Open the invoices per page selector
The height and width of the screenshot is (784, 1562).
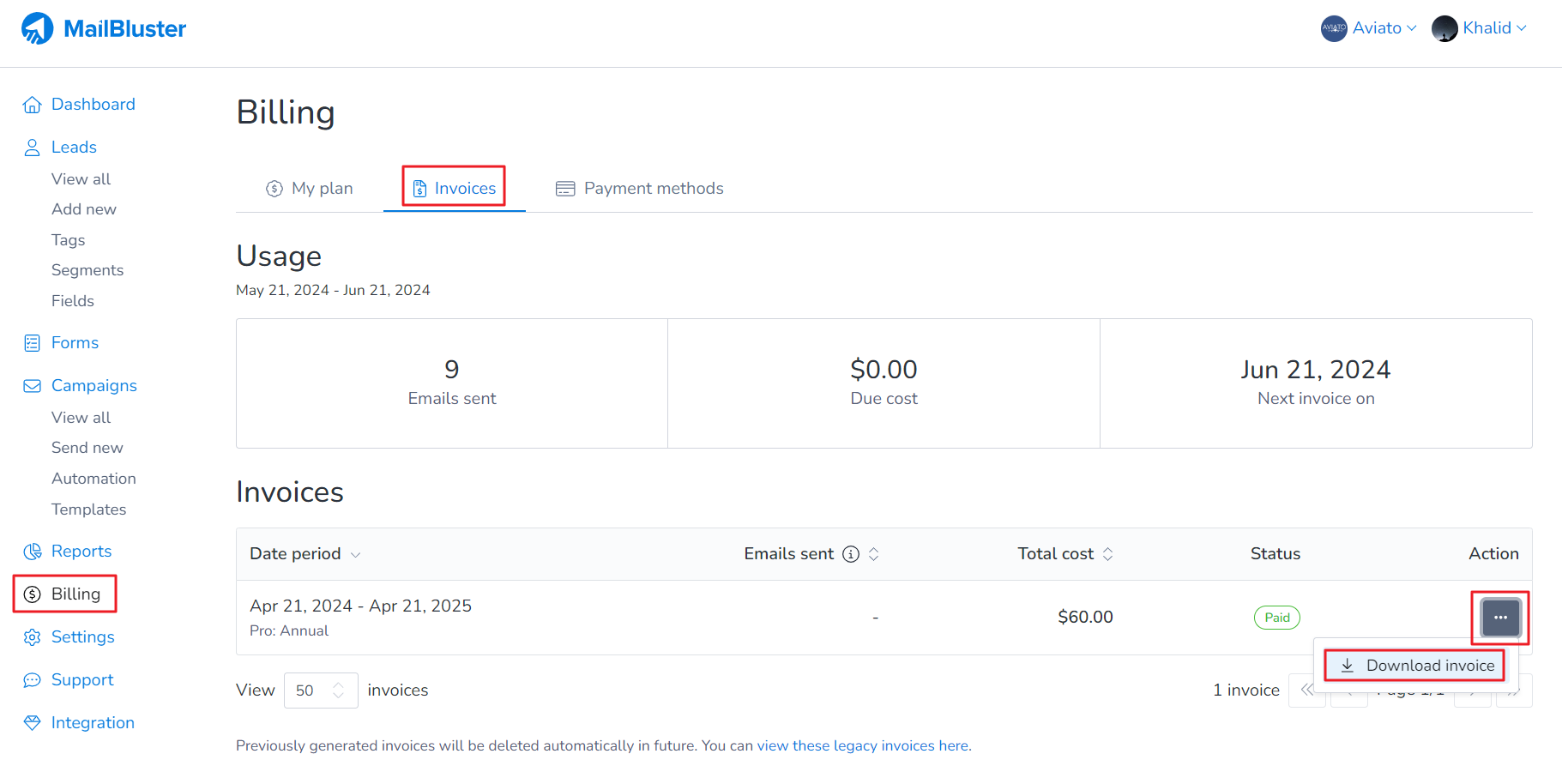coord(321,691)
